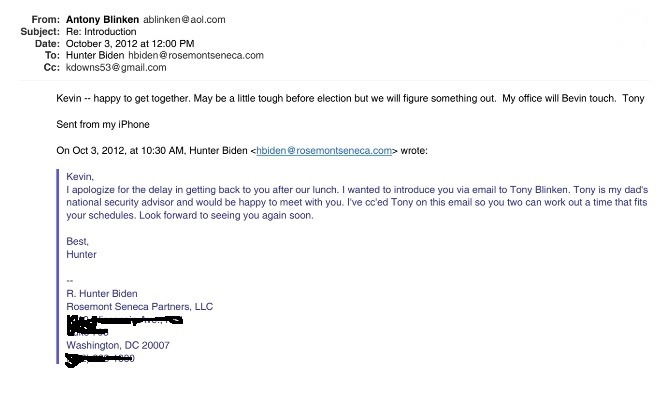Viewport: 666px width, 407px height.
Task: Click Cc address kdowns53@gmail.com
Action: point(116,68)
